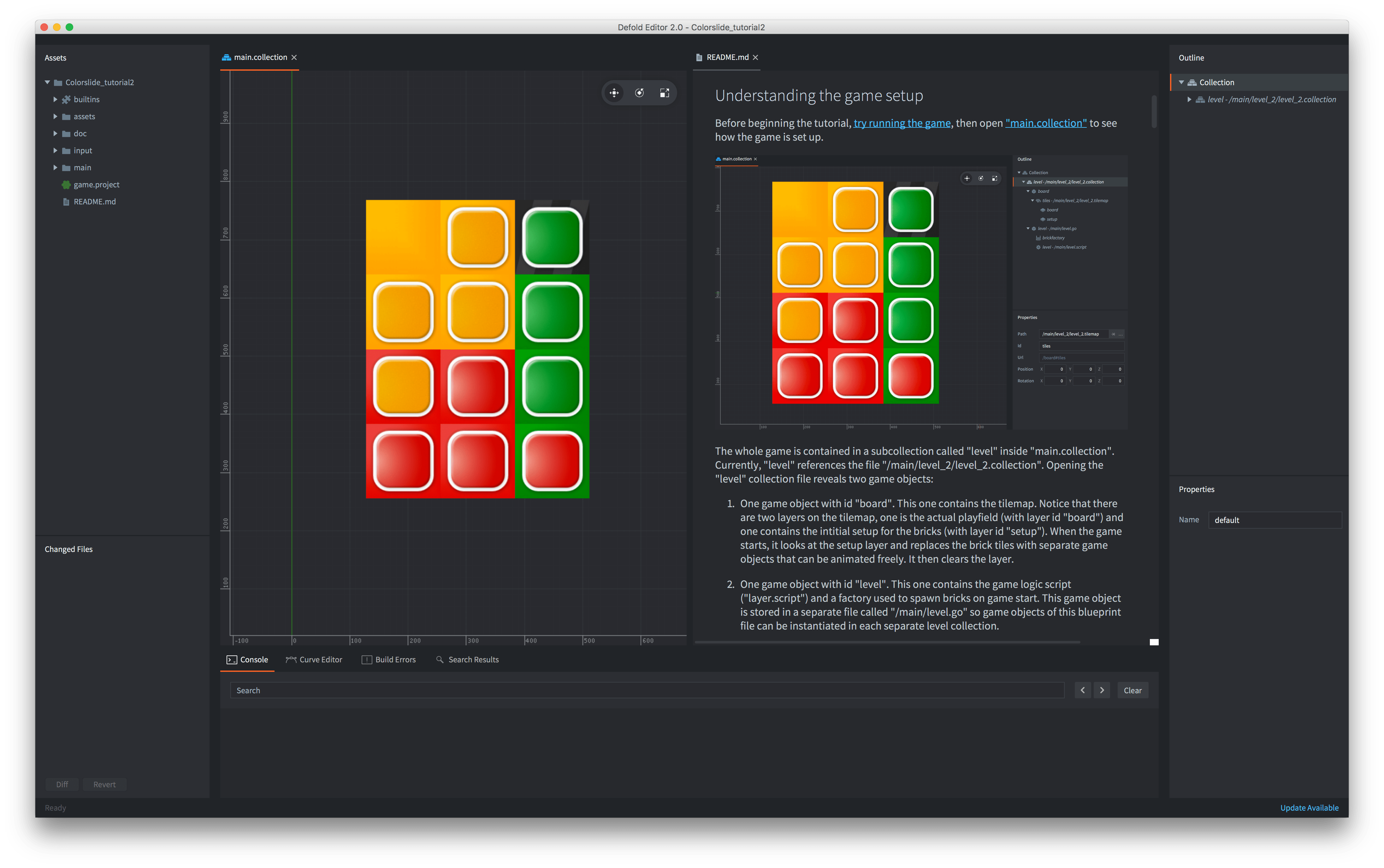Click the Clear console button
This screenshot has height=868, width=1384.
click(x=1133, y=690)
